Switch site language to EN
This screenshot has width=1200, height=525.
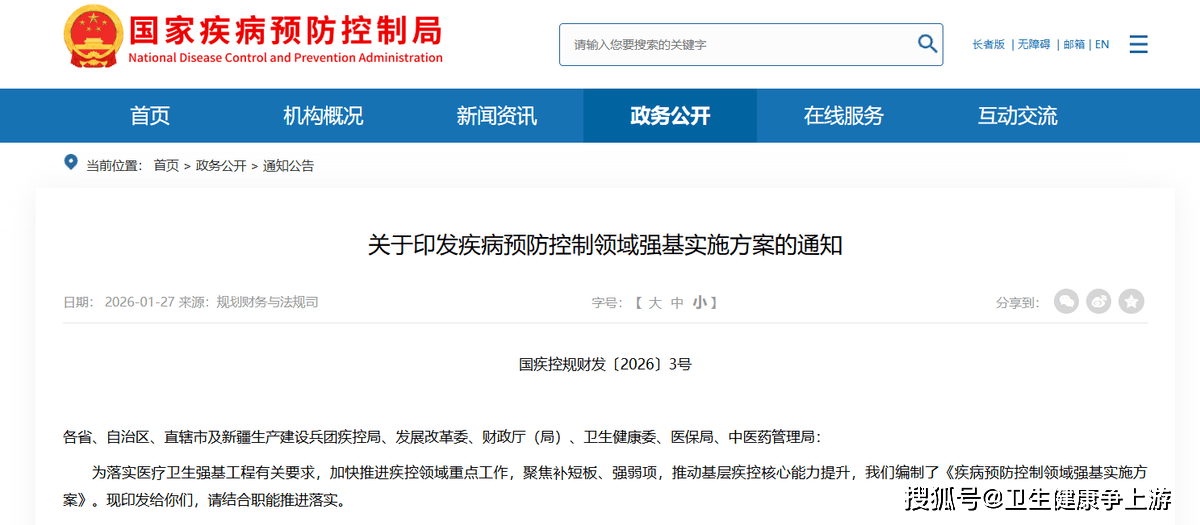coord(1102,45)
